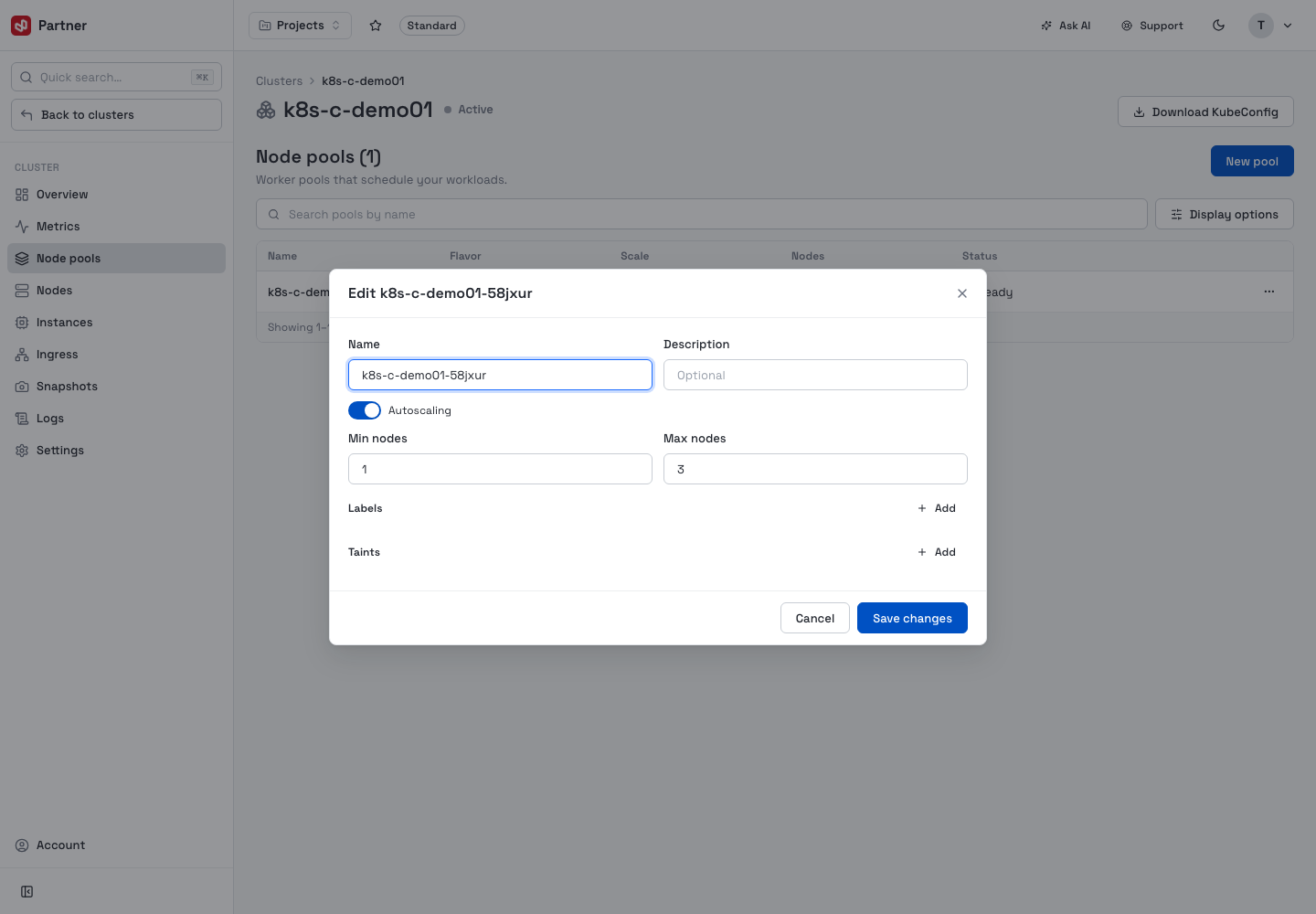
Task: Open the pool row actions ellipsis
Action: point(1268,292)
